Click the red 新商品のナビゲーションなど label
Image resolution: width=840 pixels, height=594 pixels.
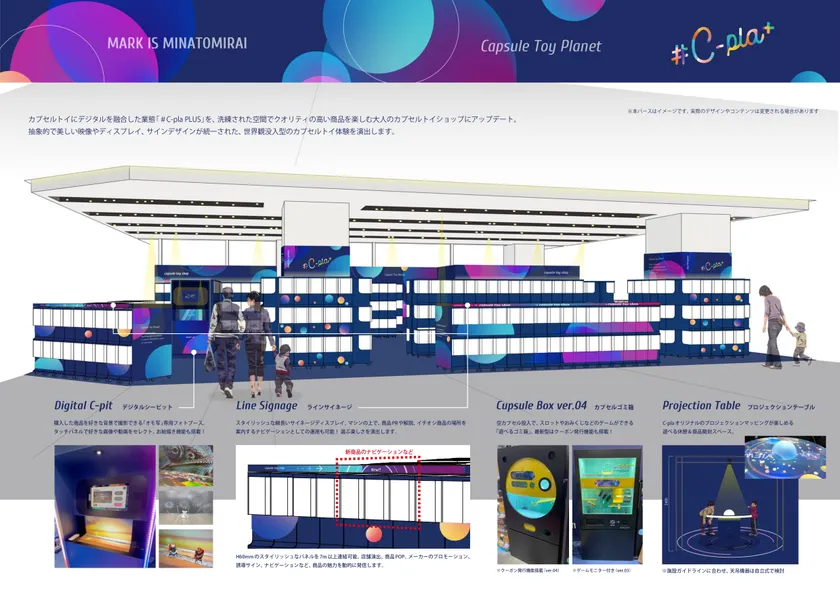point(379,452)
